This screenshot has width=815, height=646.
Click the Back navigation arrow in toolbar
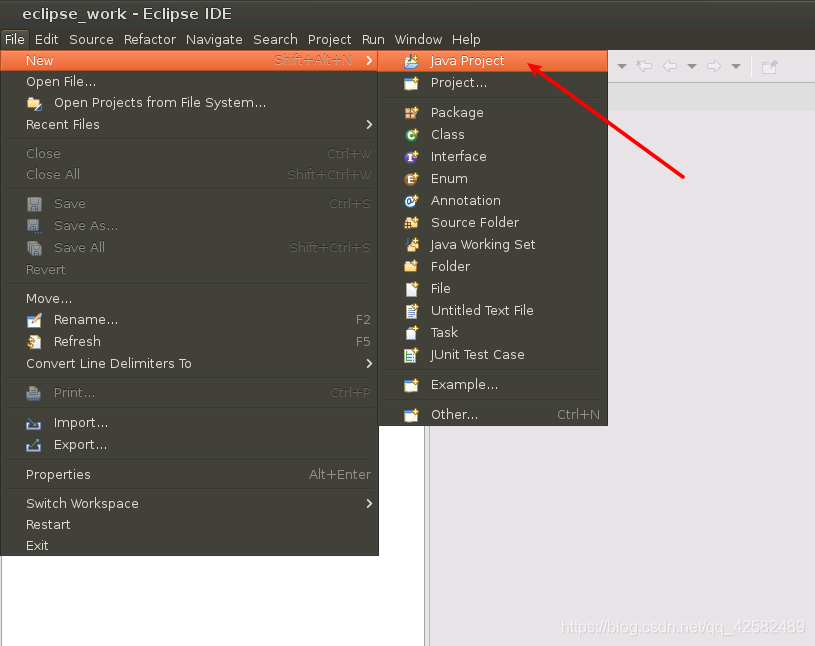[670, 66]
